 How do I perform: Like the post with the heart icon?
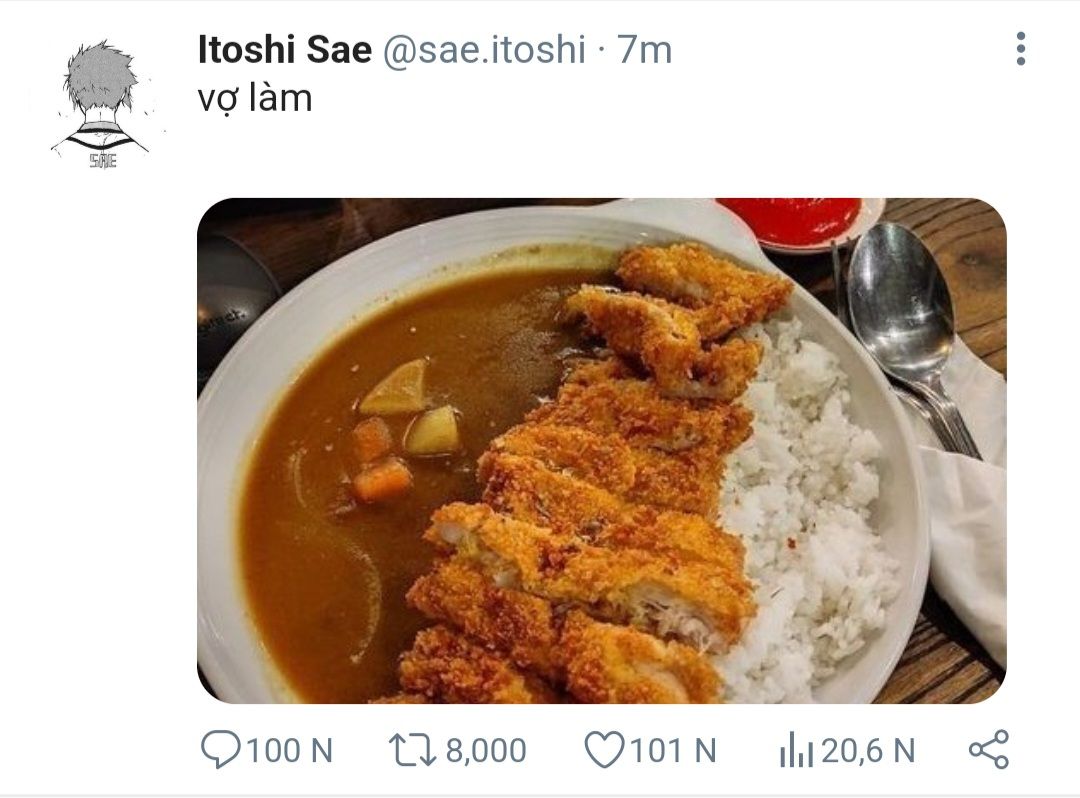(603, 750)
